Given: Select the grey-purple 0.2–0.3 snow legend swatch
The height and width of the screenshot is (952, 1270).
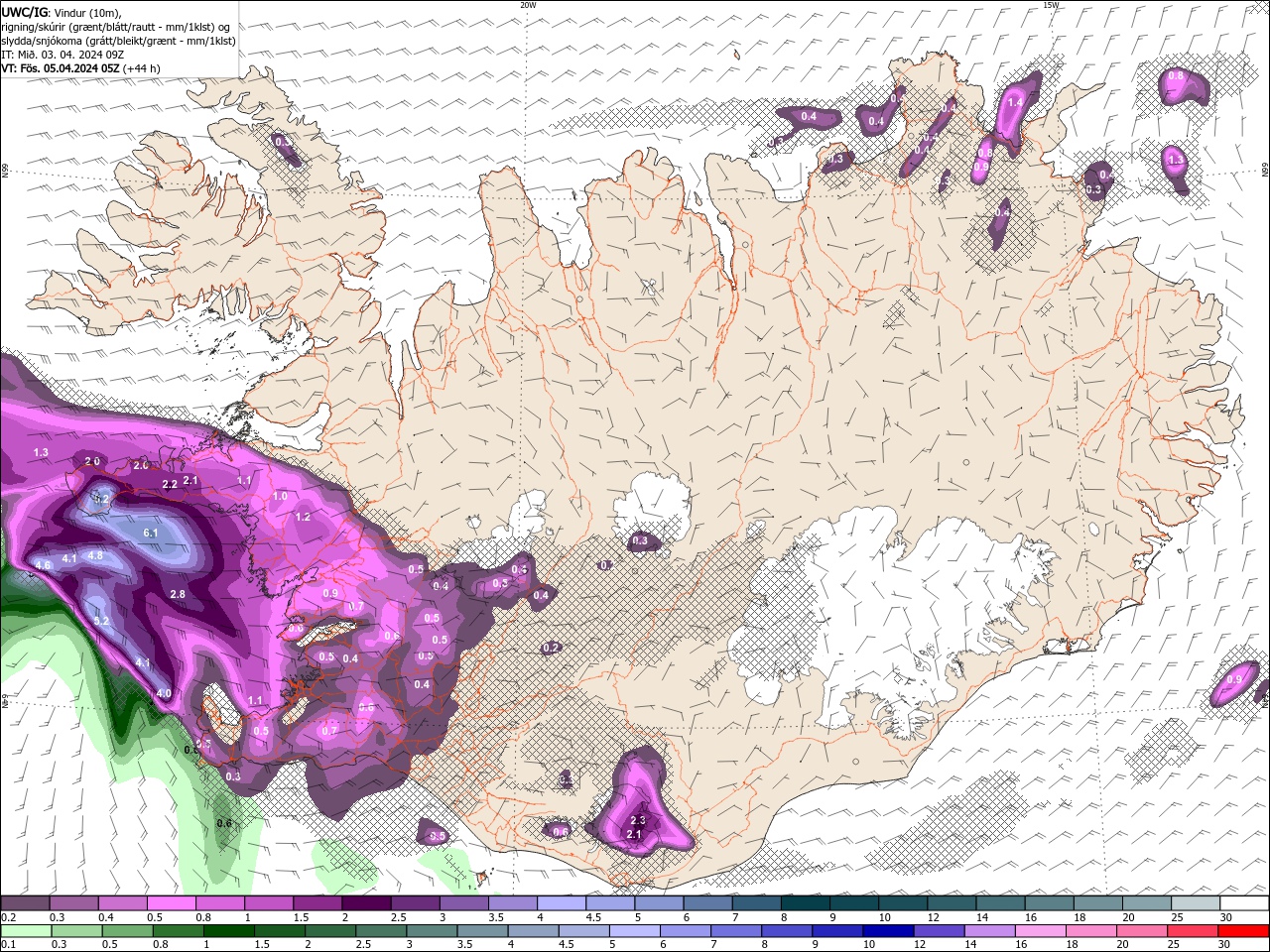Looking at the screenshot, I should [24, 903].
